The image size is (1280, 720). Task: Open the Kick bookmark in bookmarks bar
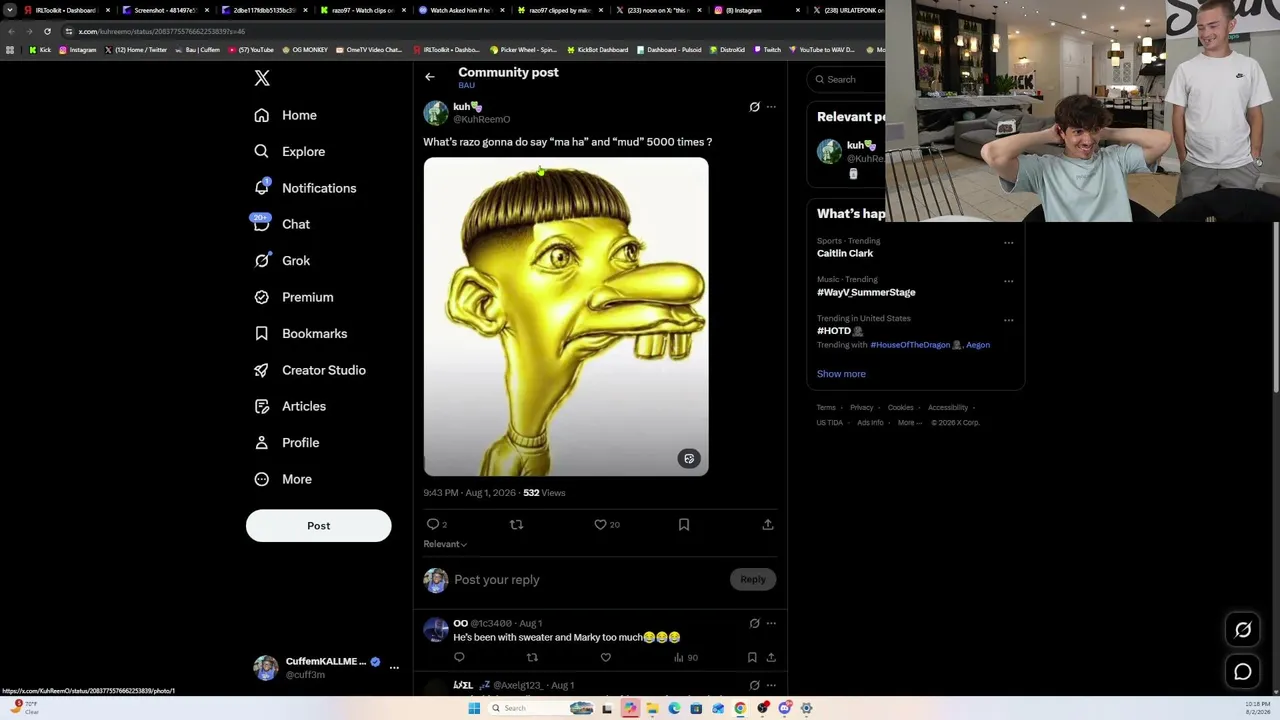(40, 50)
